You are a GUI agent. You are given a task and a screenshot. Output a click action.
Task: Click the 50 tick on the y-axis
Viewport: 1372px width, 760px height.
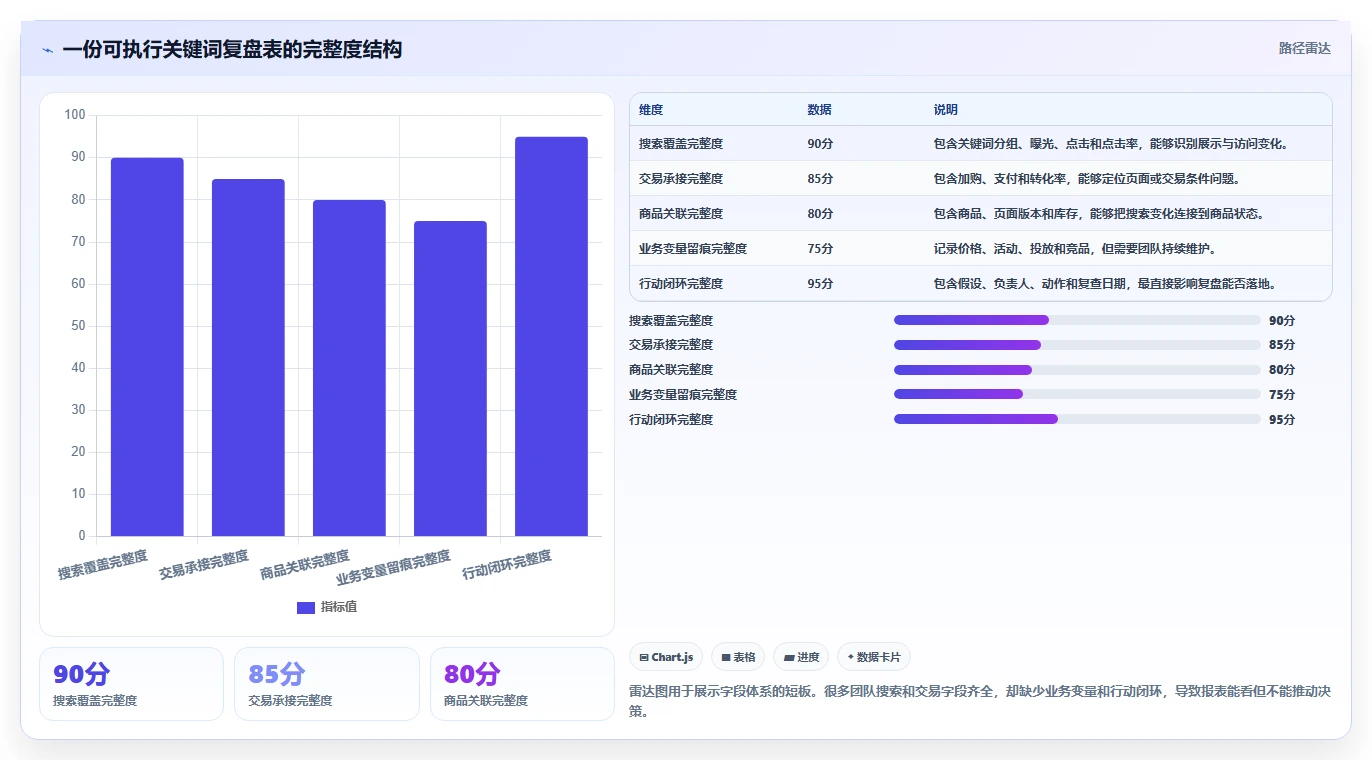coord(78,326)
